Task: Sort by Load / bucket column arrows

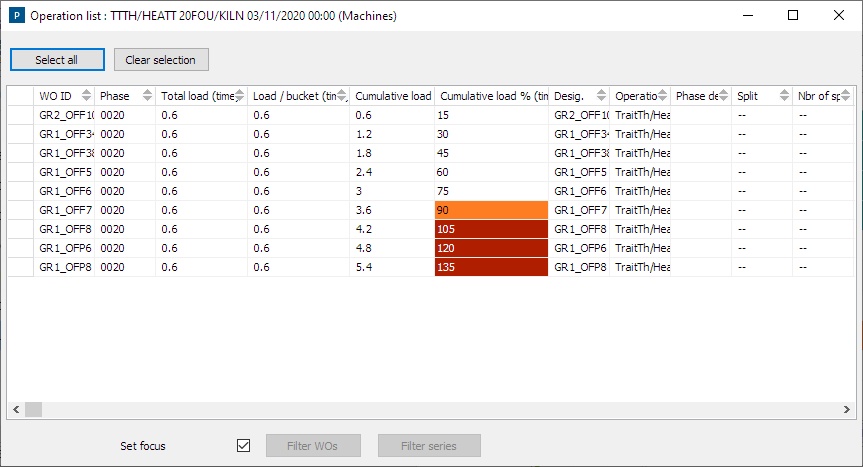Action: [x=342, y=96]
